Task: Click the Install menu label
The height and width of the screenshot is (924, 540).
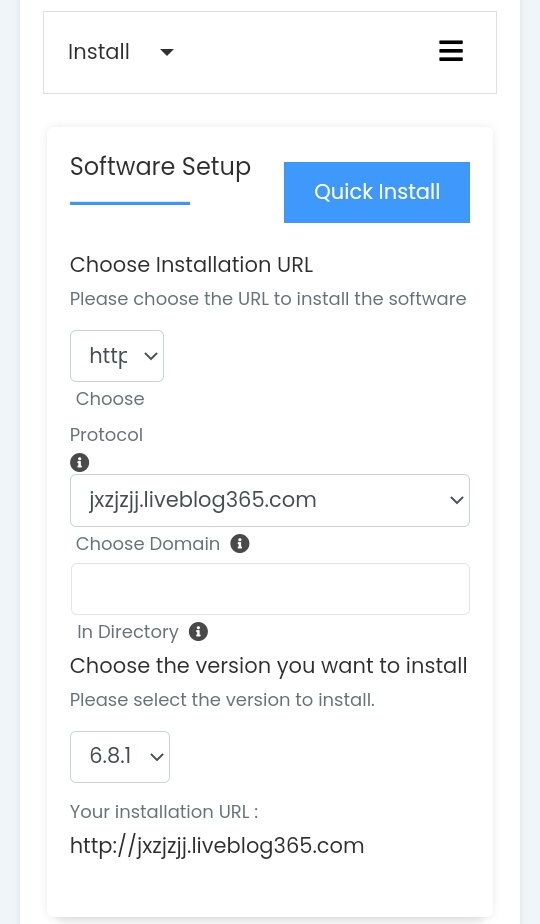Action: coord(99,52)
